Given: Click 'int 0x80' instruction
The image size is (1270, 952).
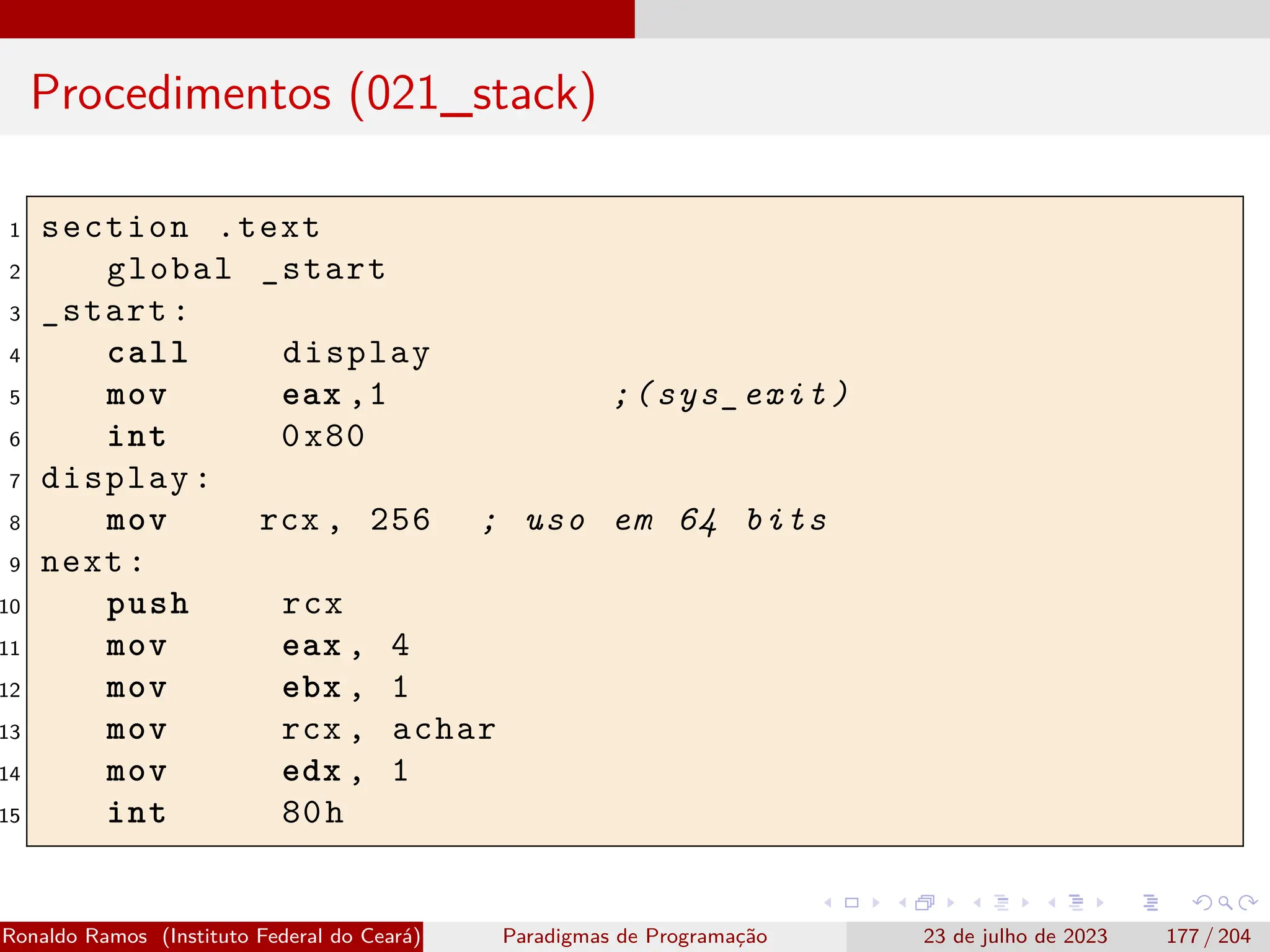Looking at the screenshot, I should click(235, 437).
